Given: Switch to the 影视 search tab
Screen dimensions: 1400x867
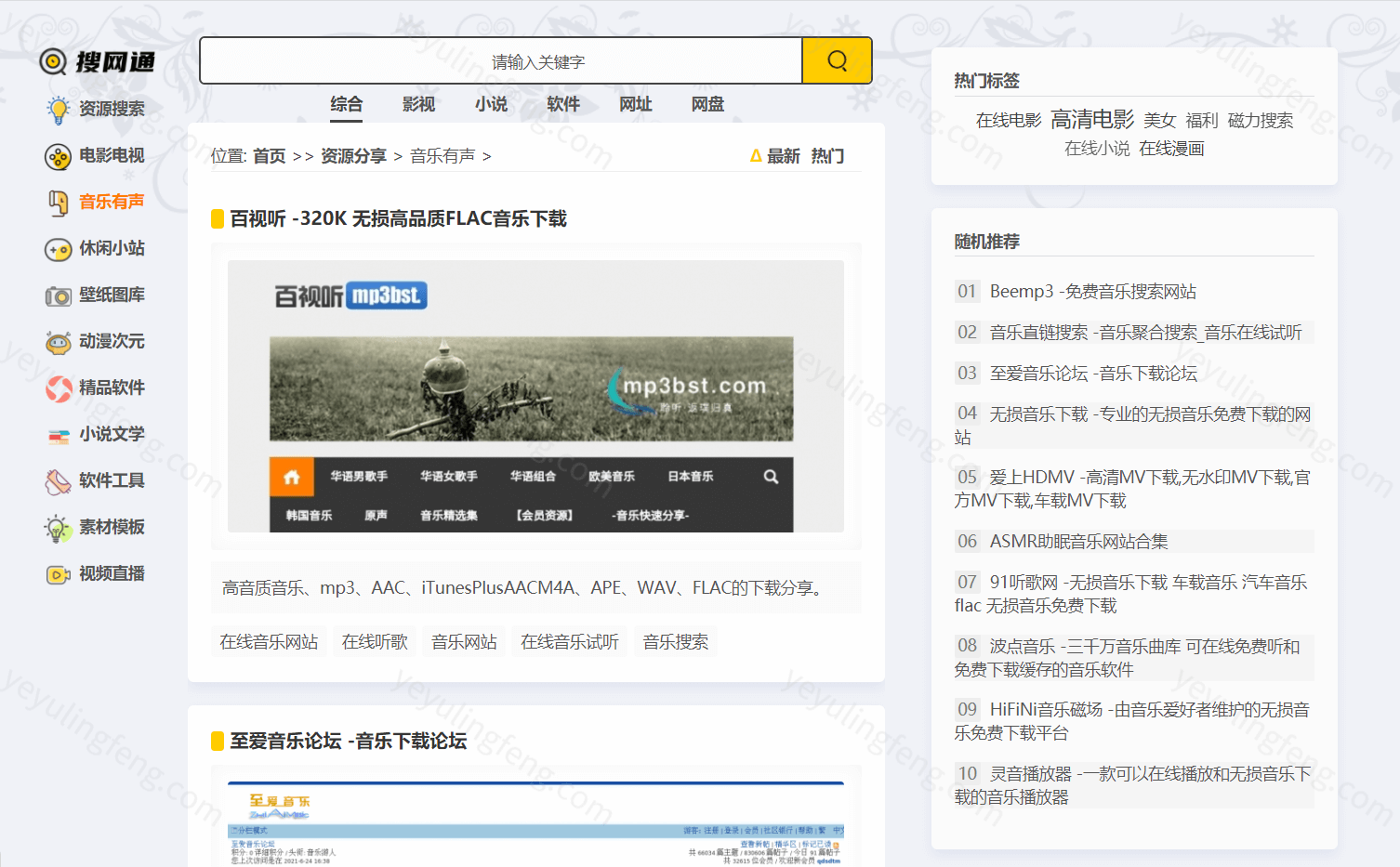Looking at the screenshot, I should pyautogui.click(x=418, y=104).
